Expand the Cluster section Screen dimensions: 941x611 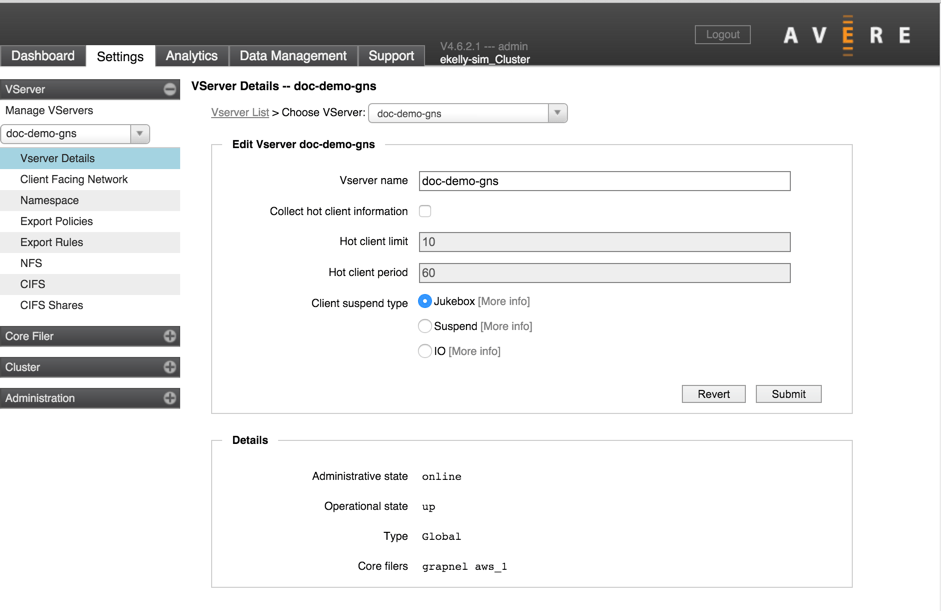168,367
